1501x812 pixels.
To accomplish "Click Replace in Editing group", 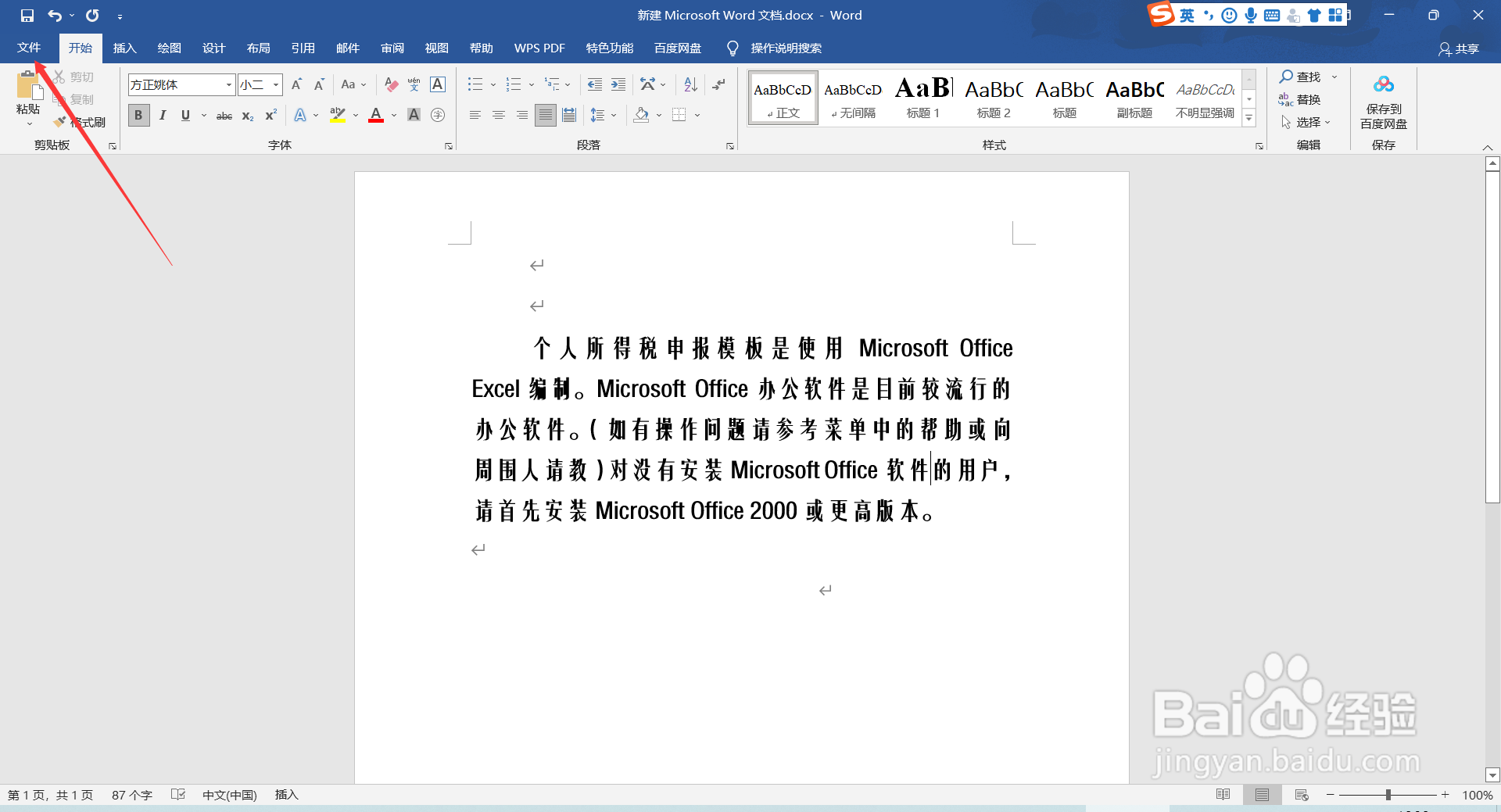I will 1300,99.
